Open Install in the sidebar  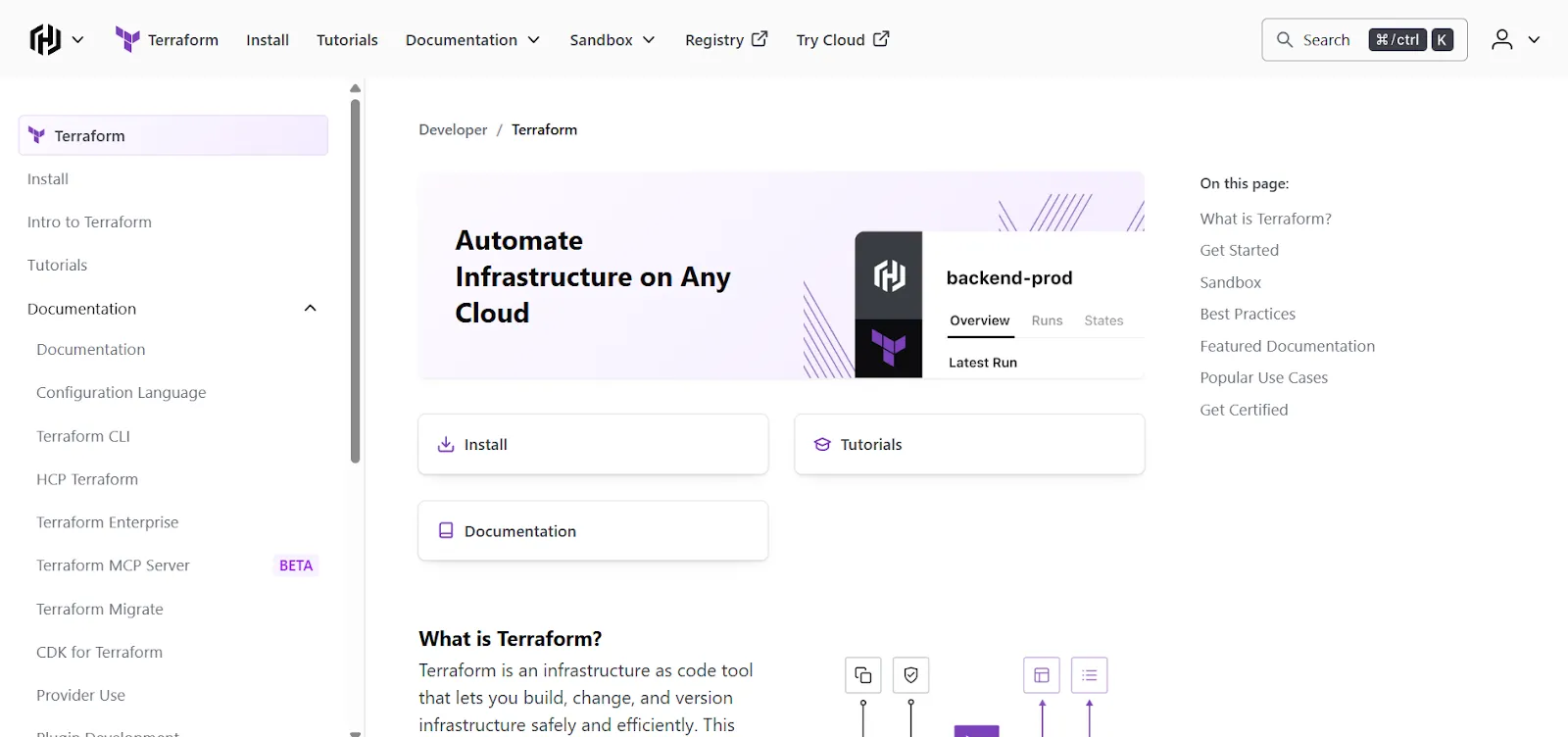point(48,179)
